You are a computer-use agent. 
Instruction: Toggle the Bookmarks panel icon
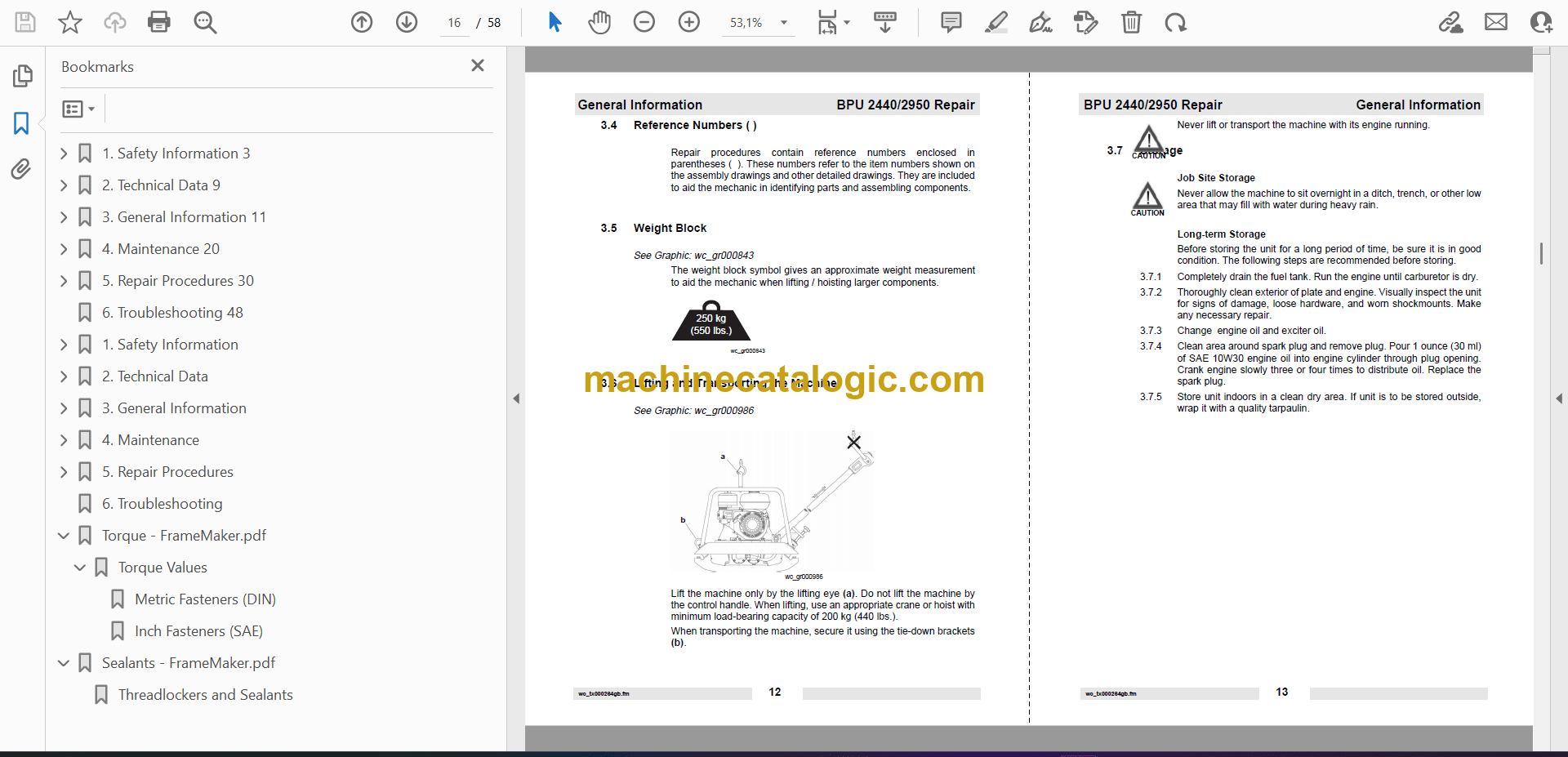pyautogui.click(x=22, y=123)
